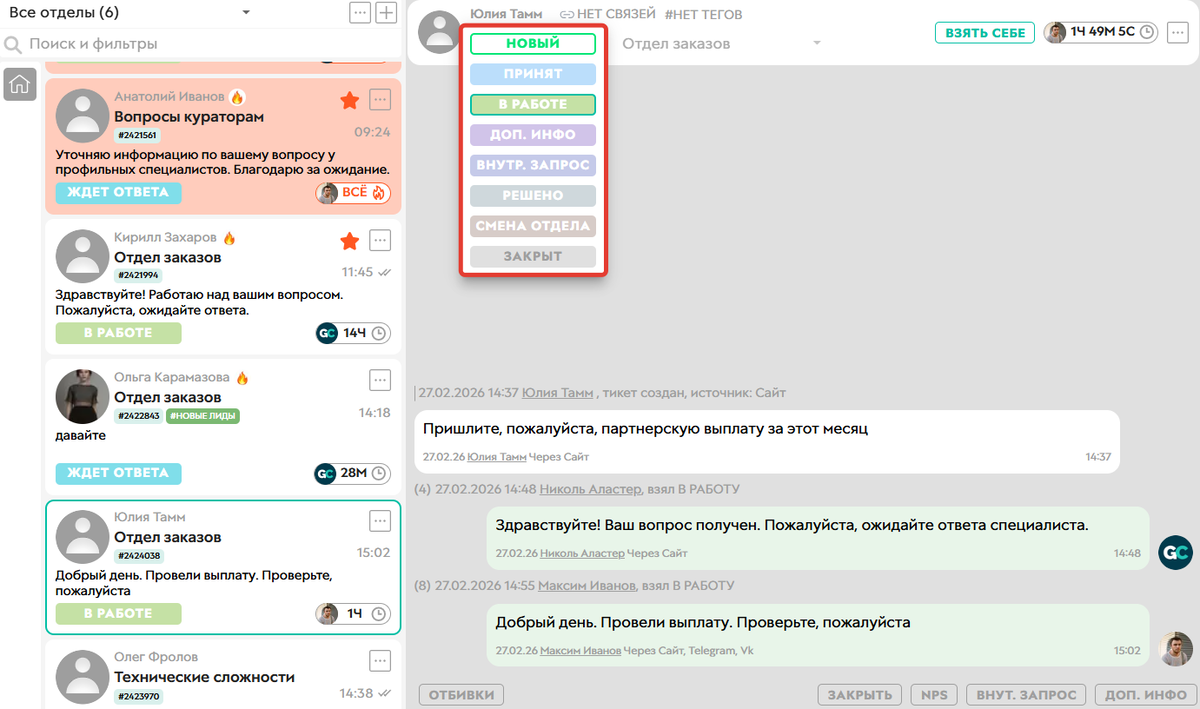Image resolution: width=1200 pixels, height=709 pixels.
Task: Click the Максим Иванов link in the взял В РАБОТУ event
Action: pyautogui.click(x=587, y=585)
